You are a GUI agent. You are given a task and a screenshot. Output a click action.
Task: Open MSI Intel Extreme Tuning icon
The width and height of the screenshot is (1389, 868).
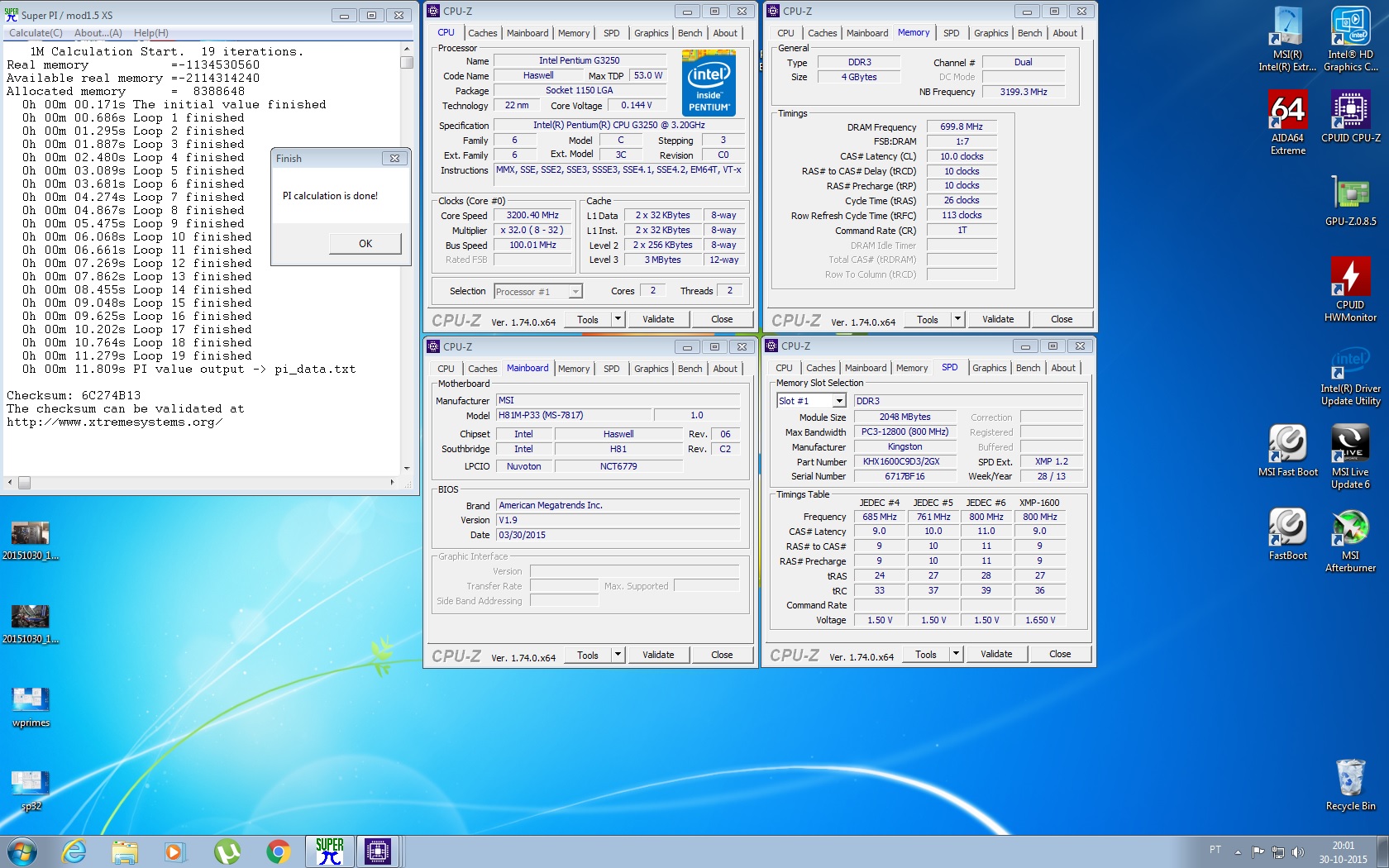(x=1288, y=39)
